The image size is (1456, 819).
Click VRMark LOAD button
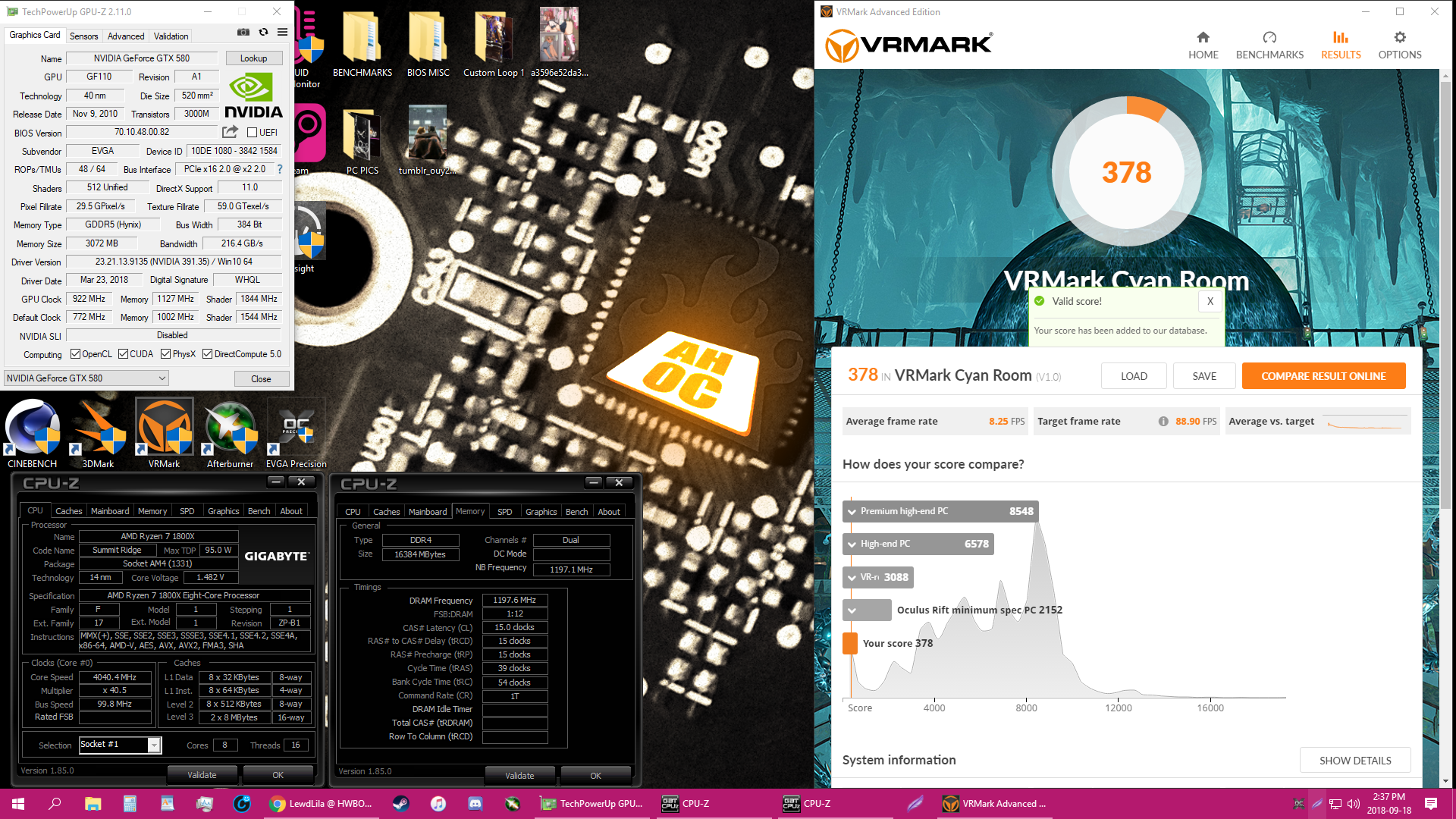[1134, 376]
